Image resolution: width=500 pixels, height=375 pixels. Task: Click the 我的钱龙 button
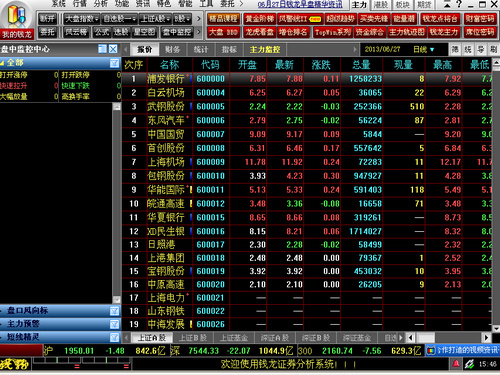point(17,34)
